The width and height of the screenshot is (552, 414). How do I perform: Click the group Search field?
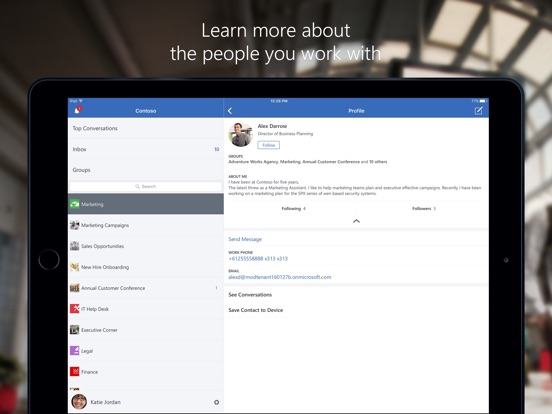click(146, 187)
